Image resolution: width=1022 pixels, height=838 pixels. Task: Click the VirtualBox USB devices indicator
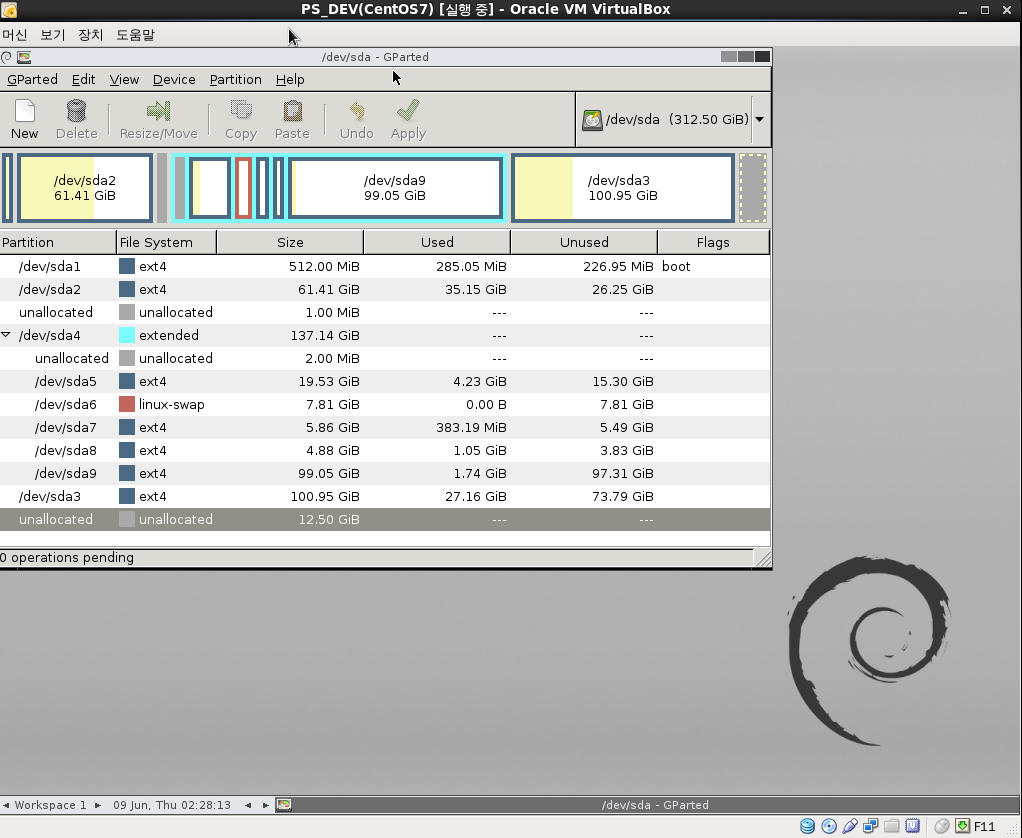click(x=849, y=826)
